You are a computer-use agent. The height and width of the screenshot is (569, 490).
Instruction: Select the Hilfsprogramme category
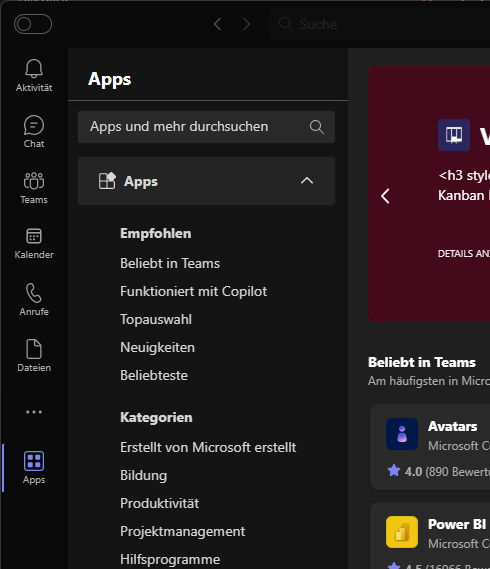pyautogui.click(x=170, y=559)
